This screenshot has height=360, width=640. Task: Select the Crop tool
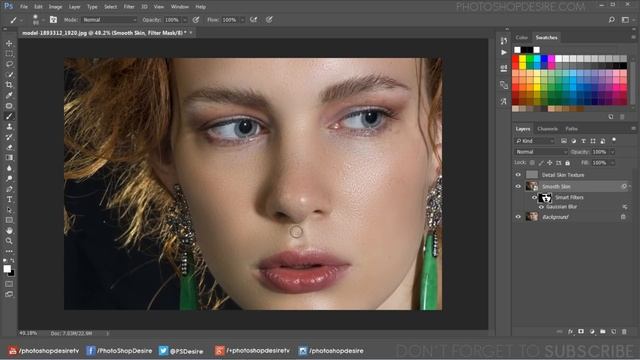(x=9, y=85)
